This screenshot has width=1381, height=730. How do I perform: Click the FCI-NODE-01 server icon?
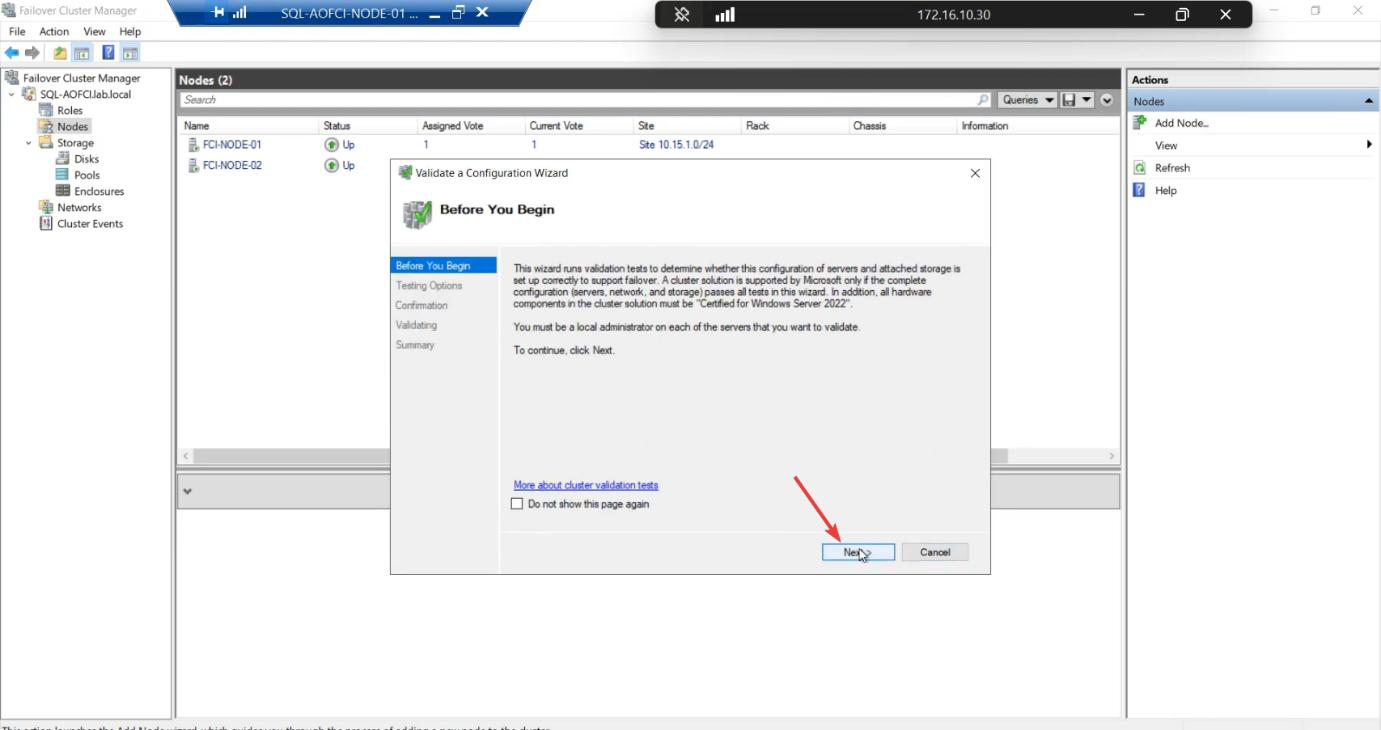point(194,145)
